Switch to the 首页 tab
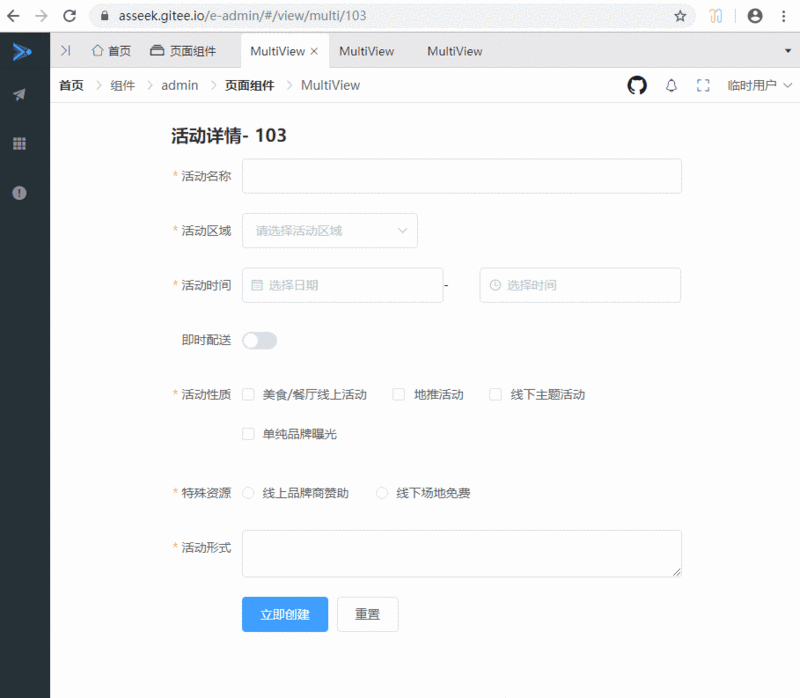800x698 pixels. pyautogui.click(x=111, y=51)
